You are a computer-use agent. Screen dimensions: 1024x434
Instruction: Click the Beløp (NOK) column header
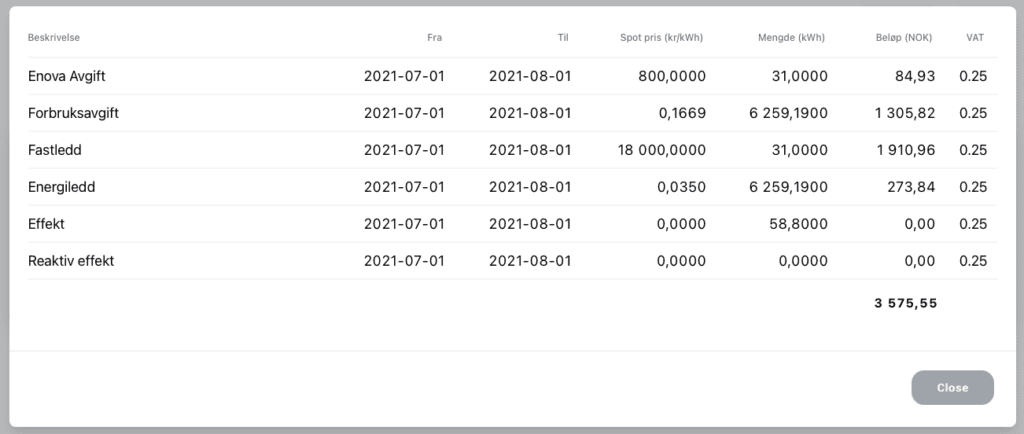pos(904,38)
